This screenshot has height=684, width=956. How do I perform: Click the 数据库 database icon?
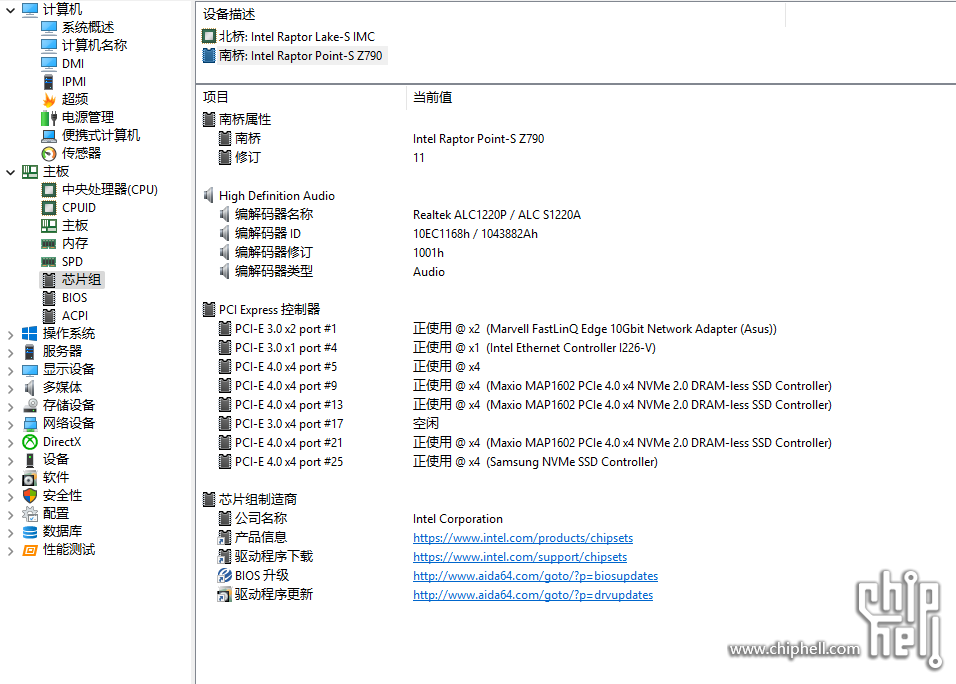pyautogui.click(x=29, y=532)
